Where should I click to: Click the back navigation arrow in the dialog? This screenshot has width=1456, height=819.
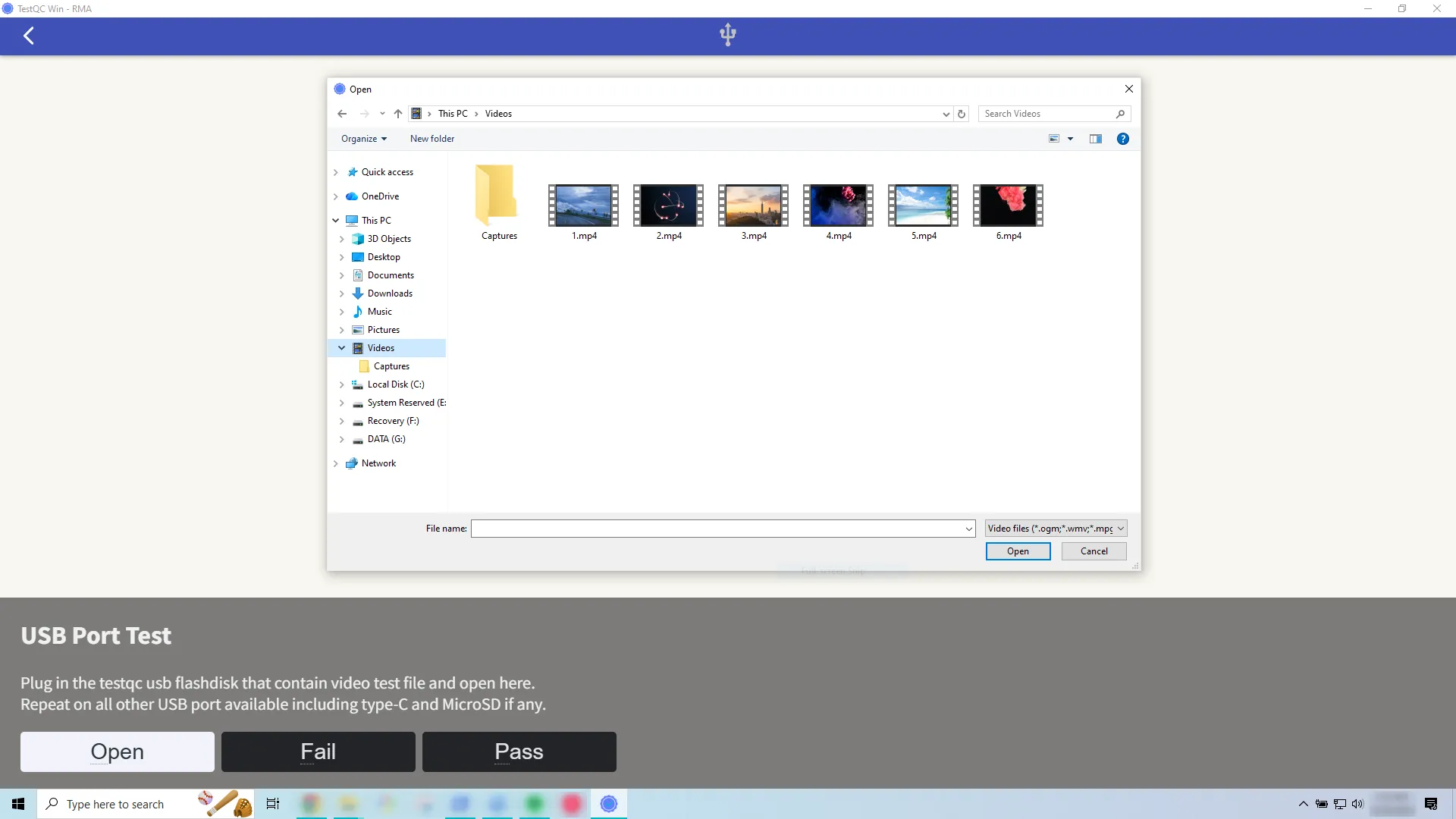(x=341, y=113)
